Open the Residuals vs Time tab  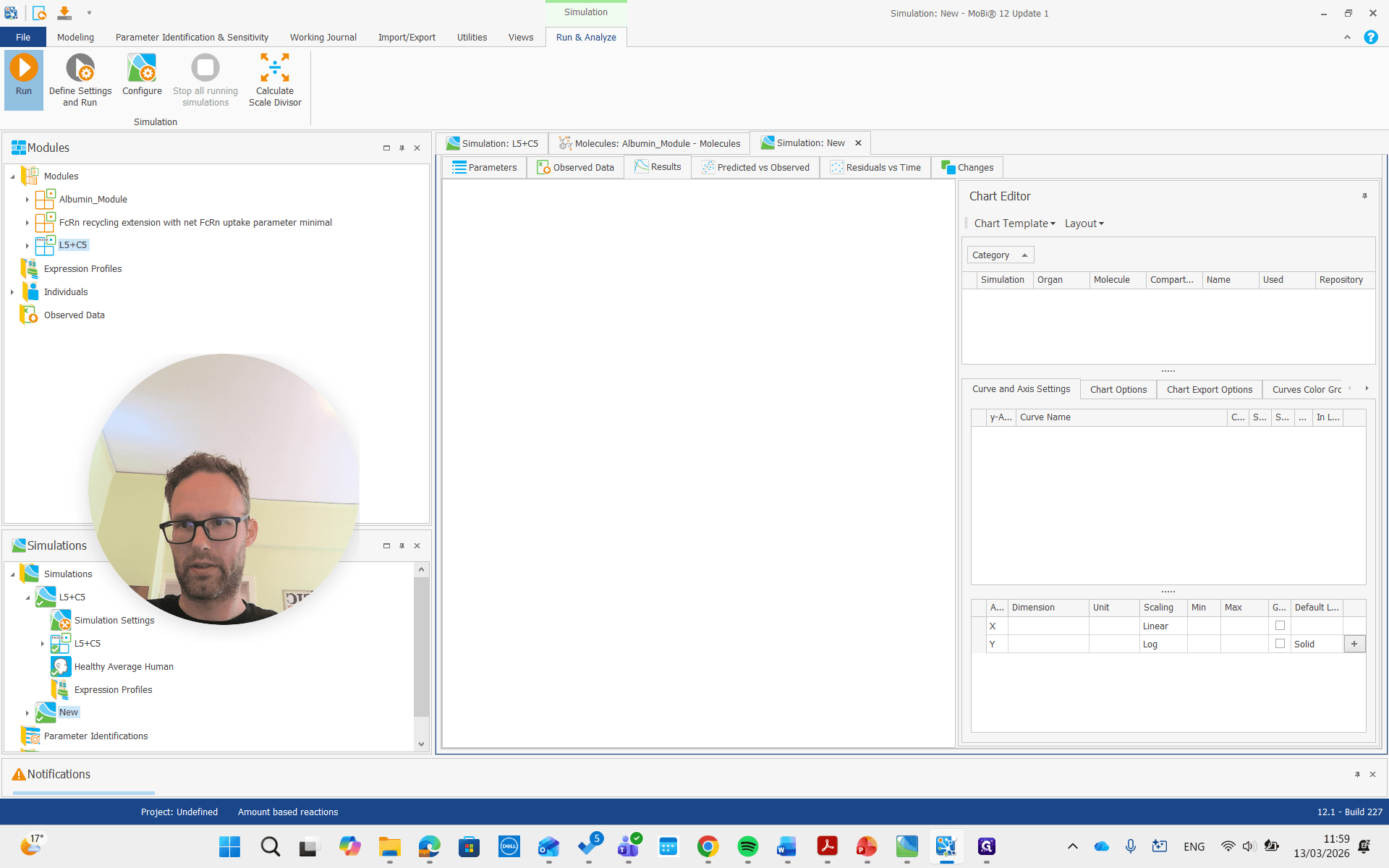point(875,167)
